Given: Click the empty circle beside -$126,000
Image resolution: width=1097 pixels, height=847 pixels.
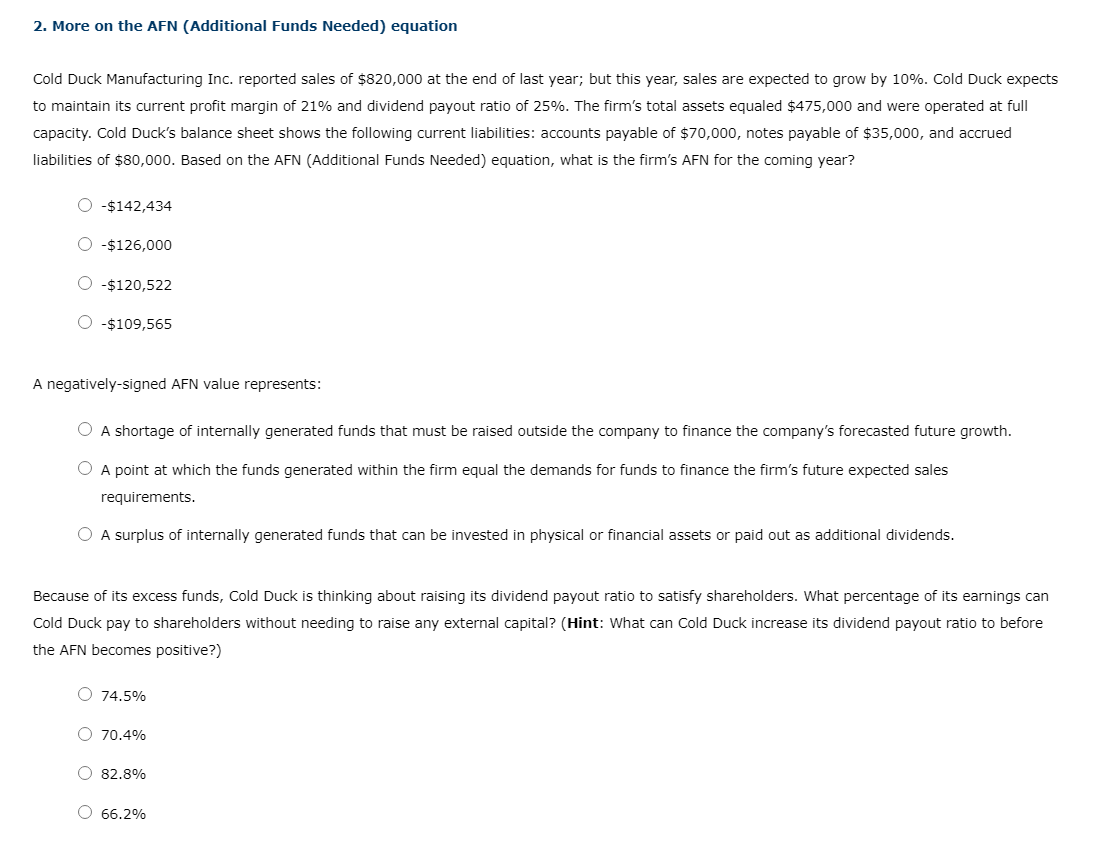Looking at the screenshot, I should (84, 245).
